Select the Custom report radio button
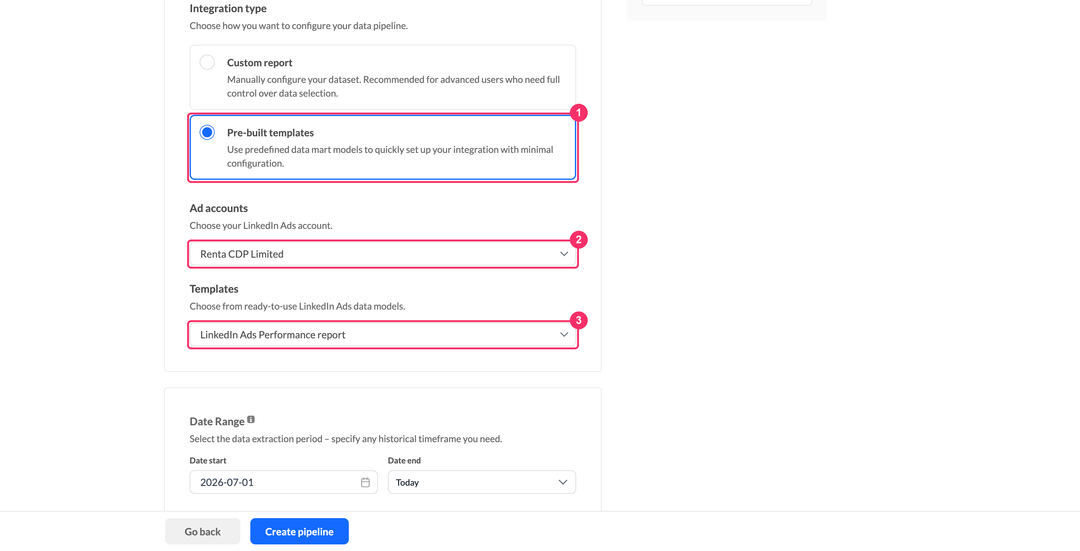This screenshot has width=1080, height=551. tap(207, 62)
